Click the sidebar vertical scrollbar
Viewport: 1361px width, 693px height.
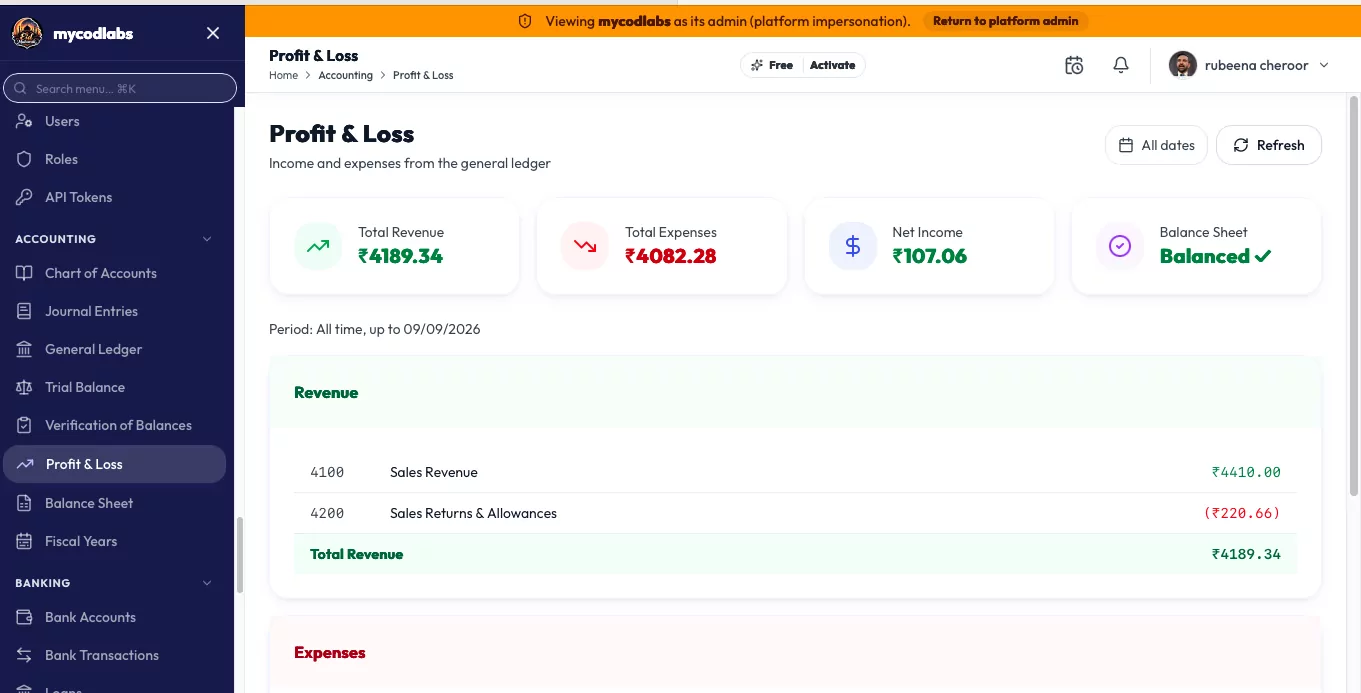239,555
